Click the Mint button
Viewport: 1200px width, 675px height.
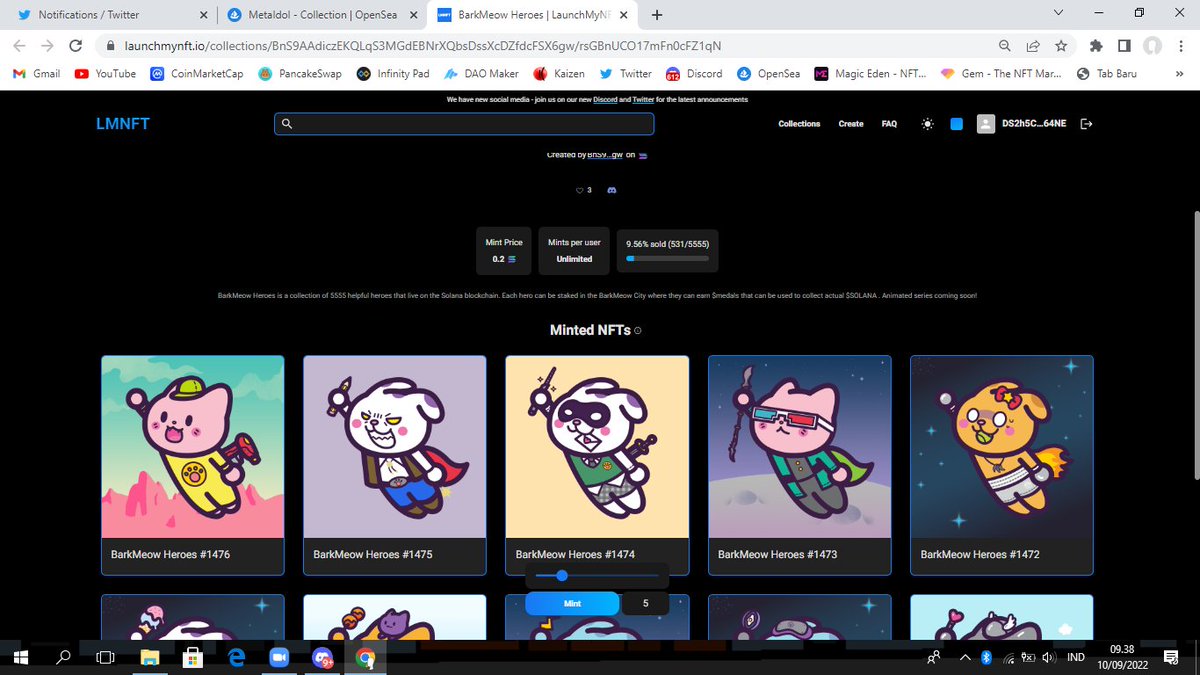coord(572,604)
